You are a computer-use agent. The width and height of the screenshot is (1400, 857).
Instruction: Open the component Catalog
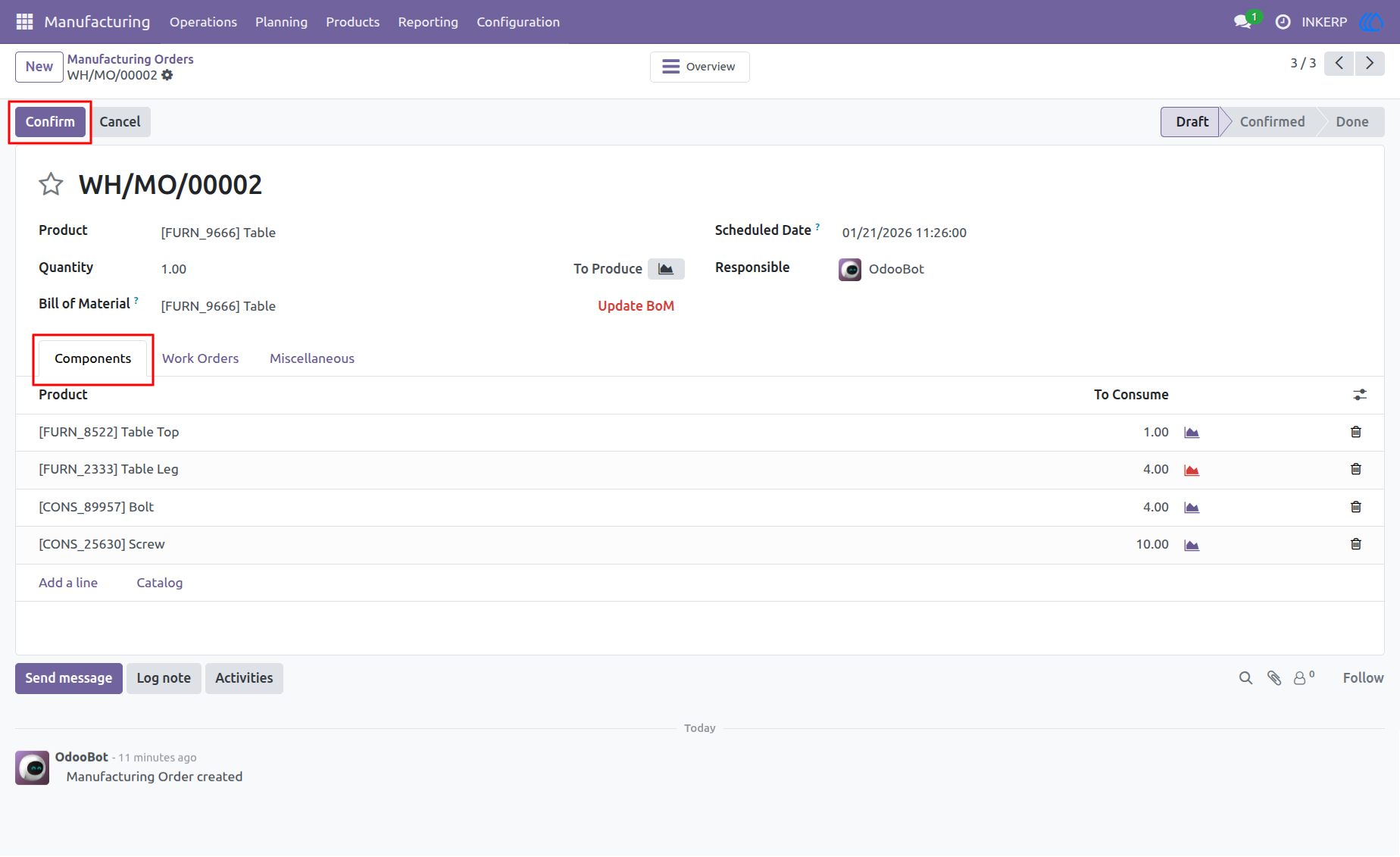coord(159,583)
